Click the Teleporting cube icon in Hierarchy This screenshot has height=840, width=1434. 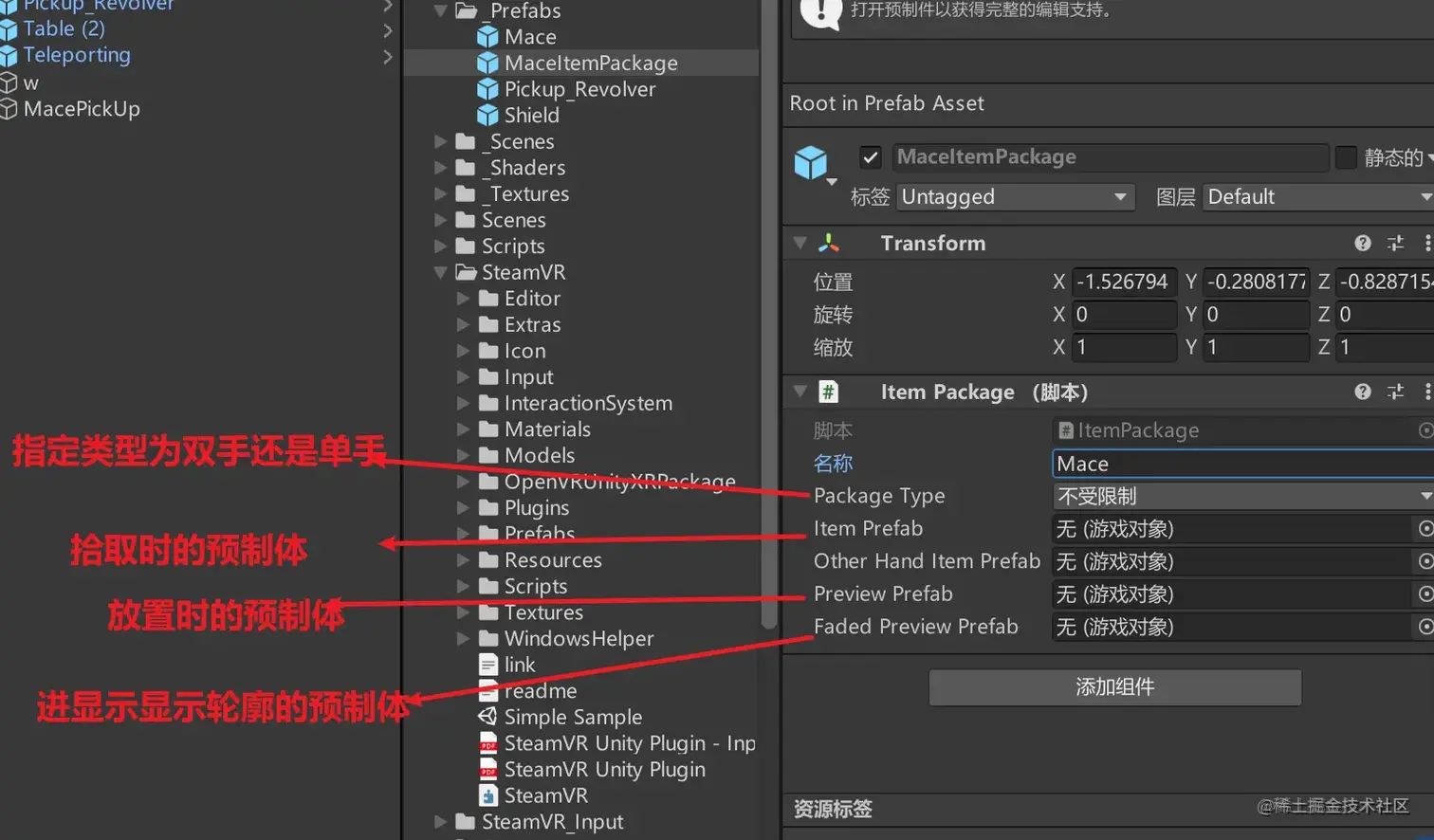[9, 56]
